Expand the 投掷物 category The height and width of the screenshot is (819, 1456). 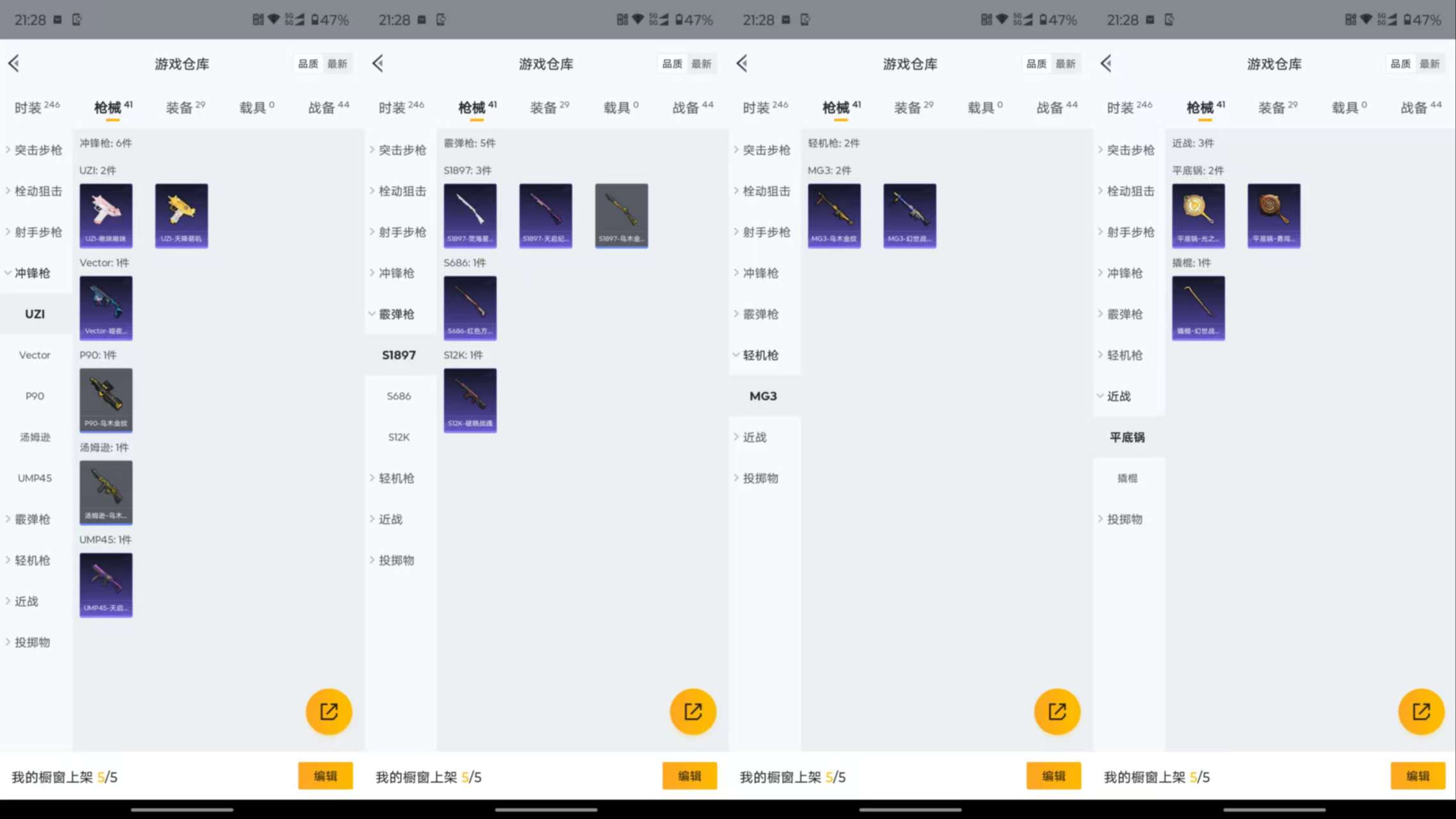(33, 642)
